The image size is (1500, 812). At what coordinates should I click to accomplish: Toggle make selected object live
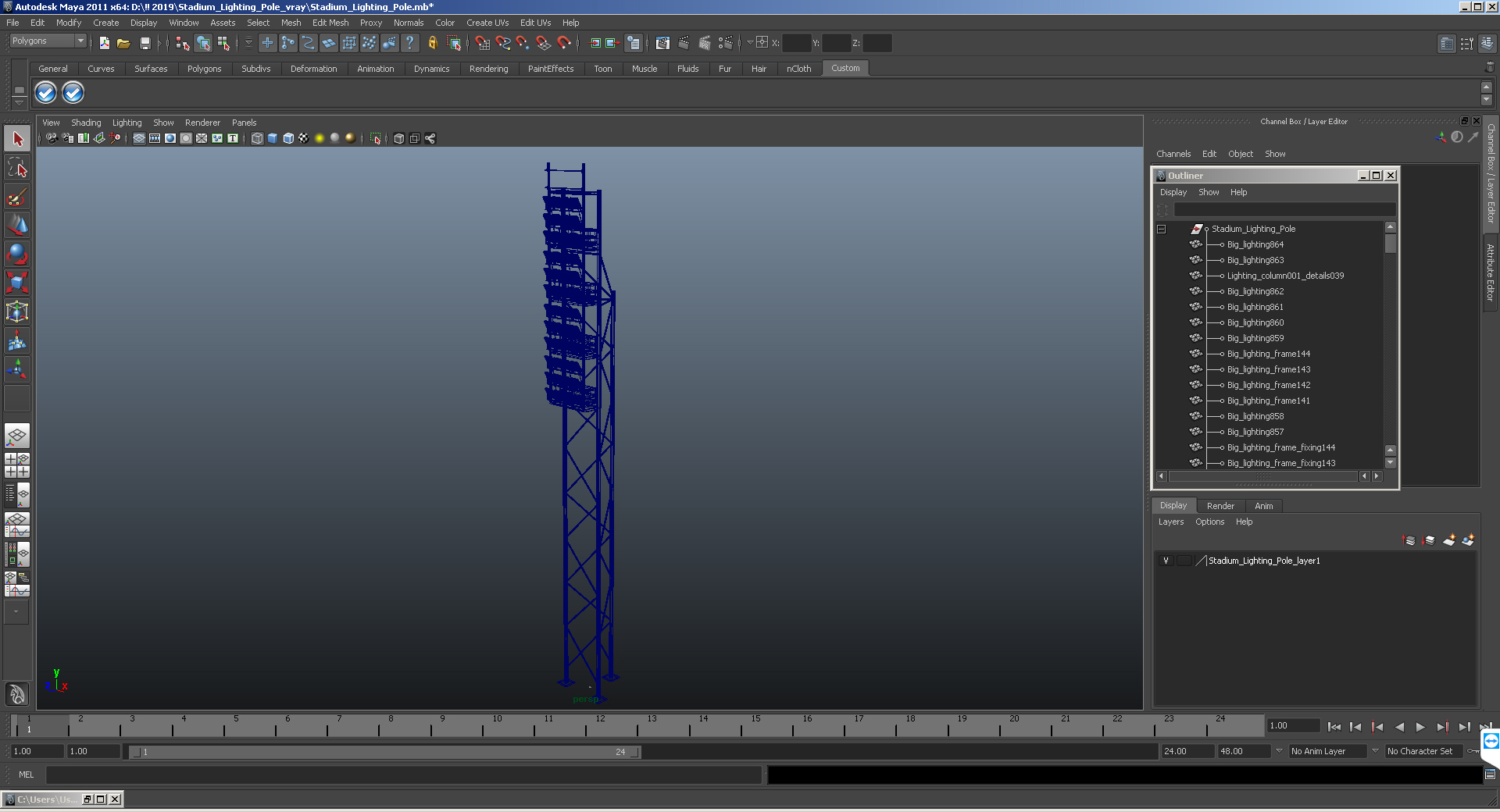(564, 43)
